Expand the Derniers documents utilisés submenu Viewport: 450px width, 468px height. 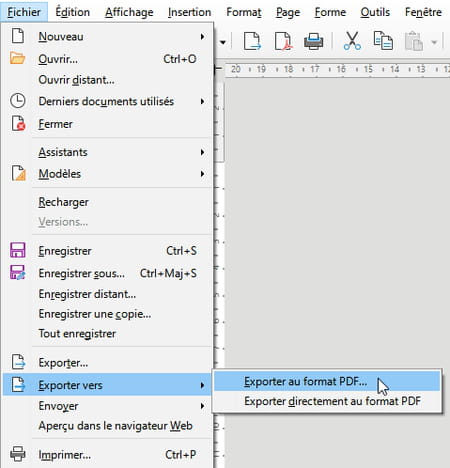202,101
